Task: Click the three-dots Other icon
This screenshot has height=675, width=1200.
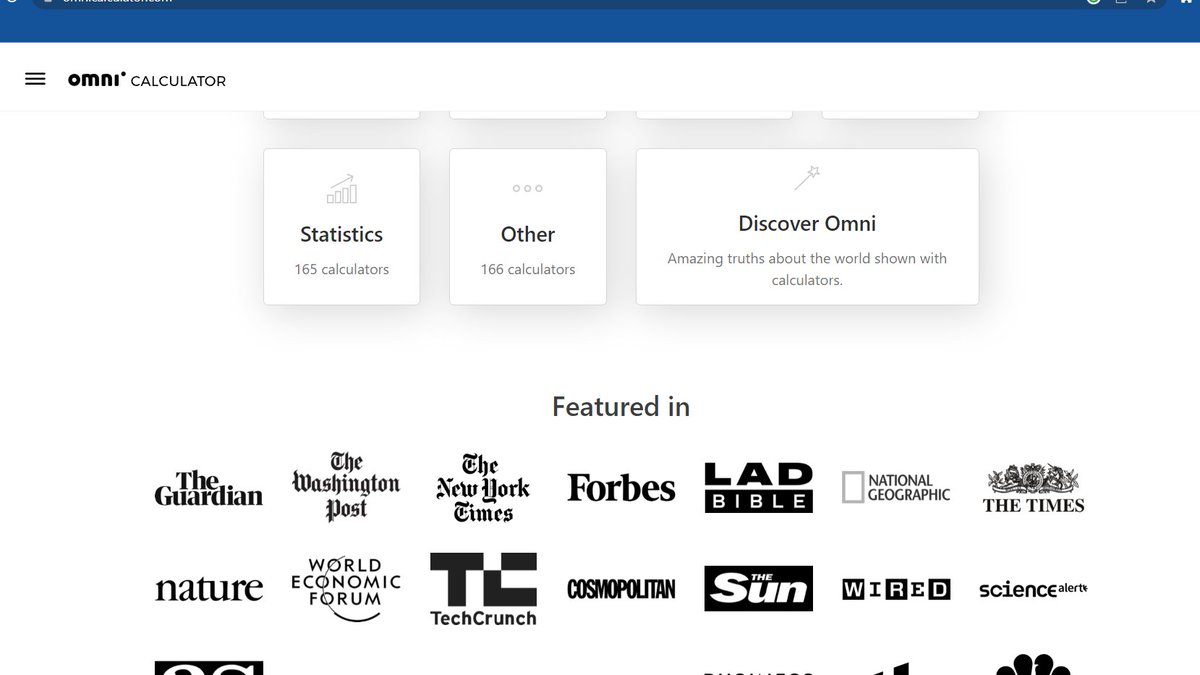Action: pyautogui.click(x=528, y=188)
